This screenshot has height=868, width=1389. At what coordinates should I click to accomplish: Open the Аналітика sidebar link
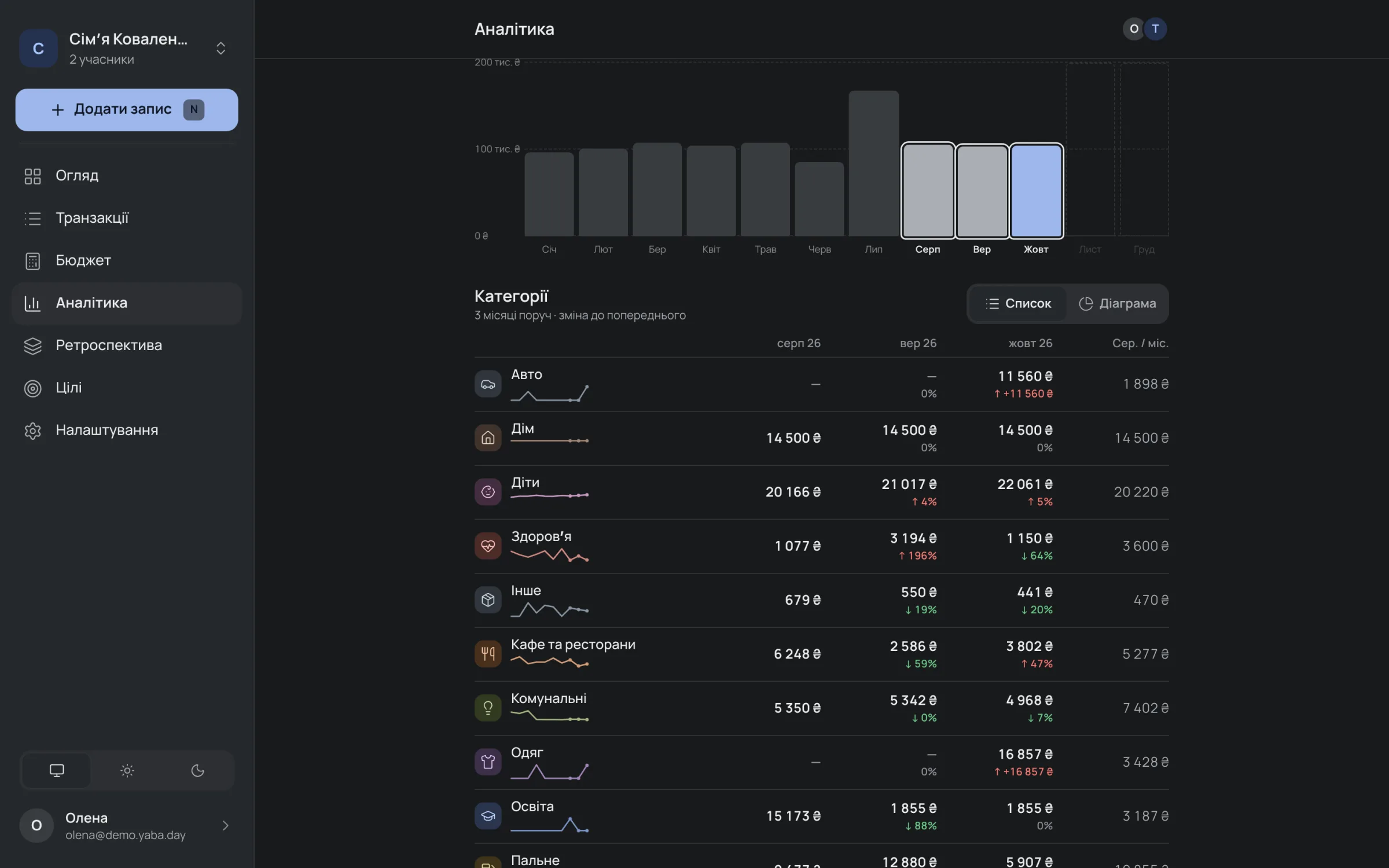point(127,303)
